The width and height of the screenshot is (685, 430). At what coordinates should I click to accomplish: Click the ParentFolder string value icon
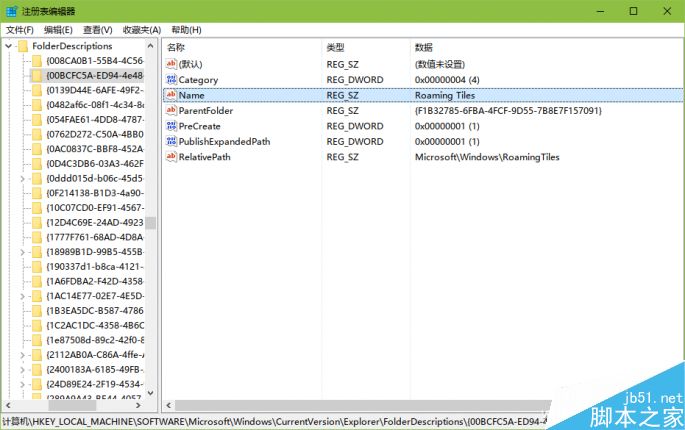point(171,110)
